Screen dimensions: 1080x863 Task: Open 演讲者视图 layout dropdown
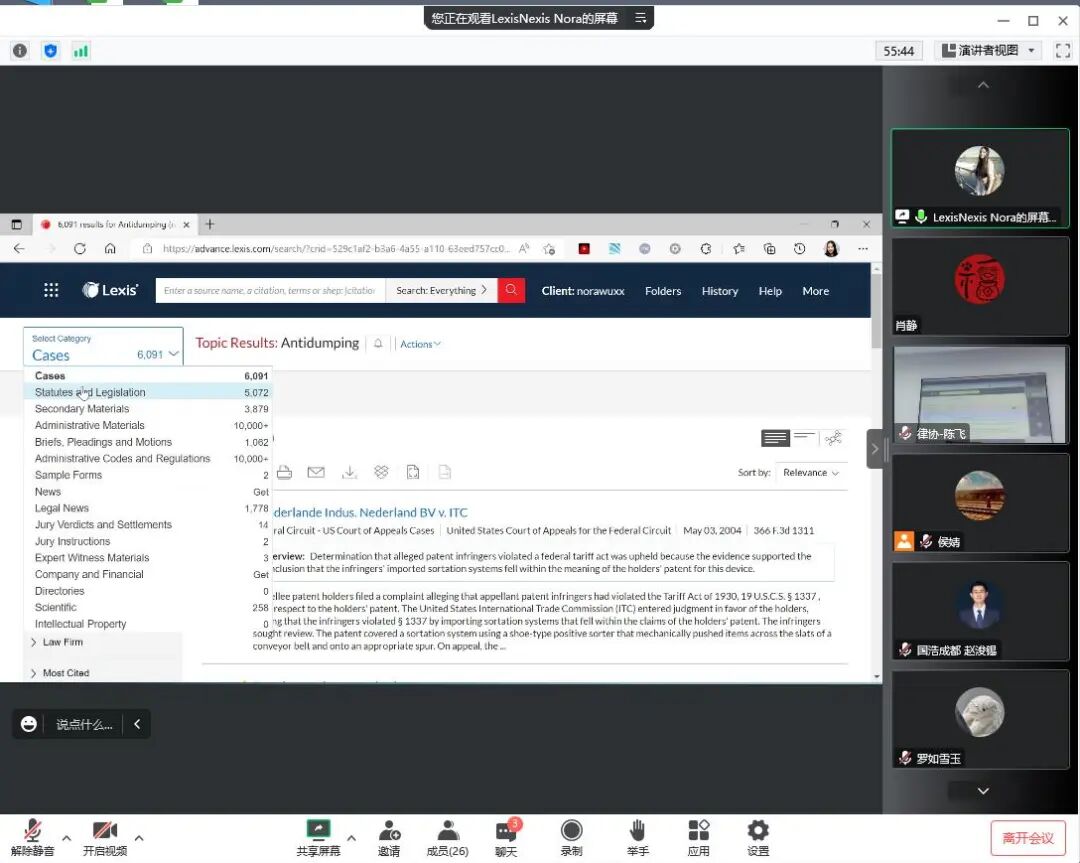(x=987, y=50)
